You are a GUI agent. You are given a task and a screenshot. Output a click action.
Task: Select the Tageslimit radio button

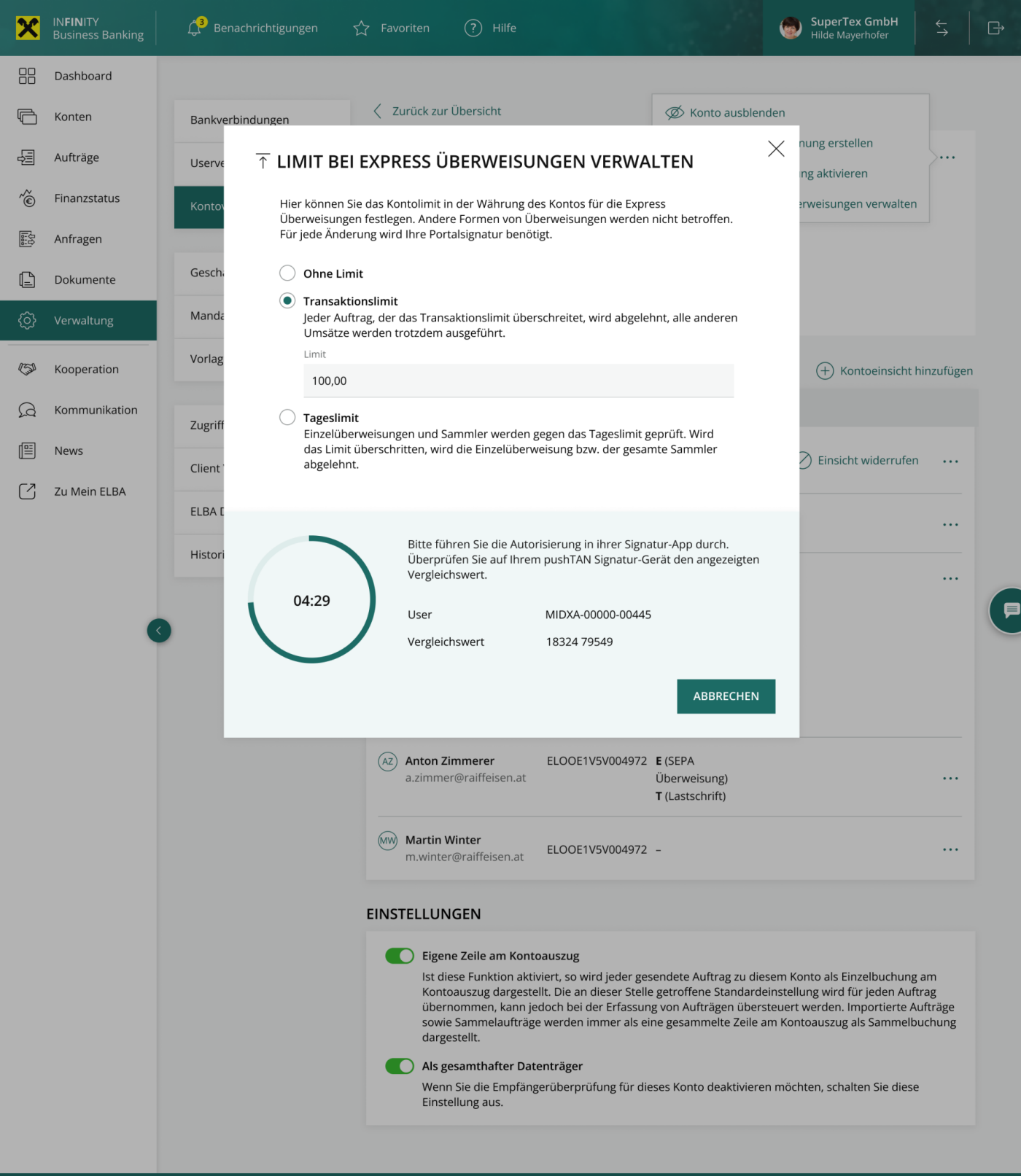[287, 417]
